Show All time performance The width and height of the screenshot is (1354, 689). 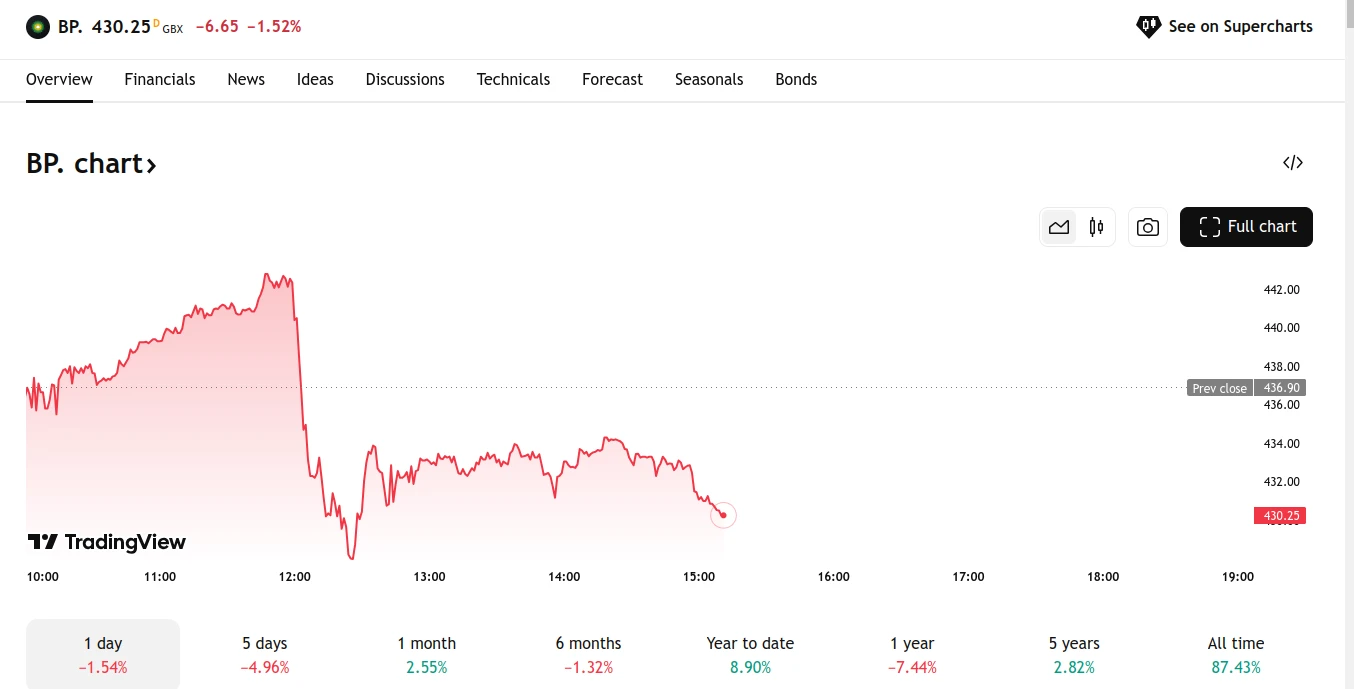(1236, 654)
